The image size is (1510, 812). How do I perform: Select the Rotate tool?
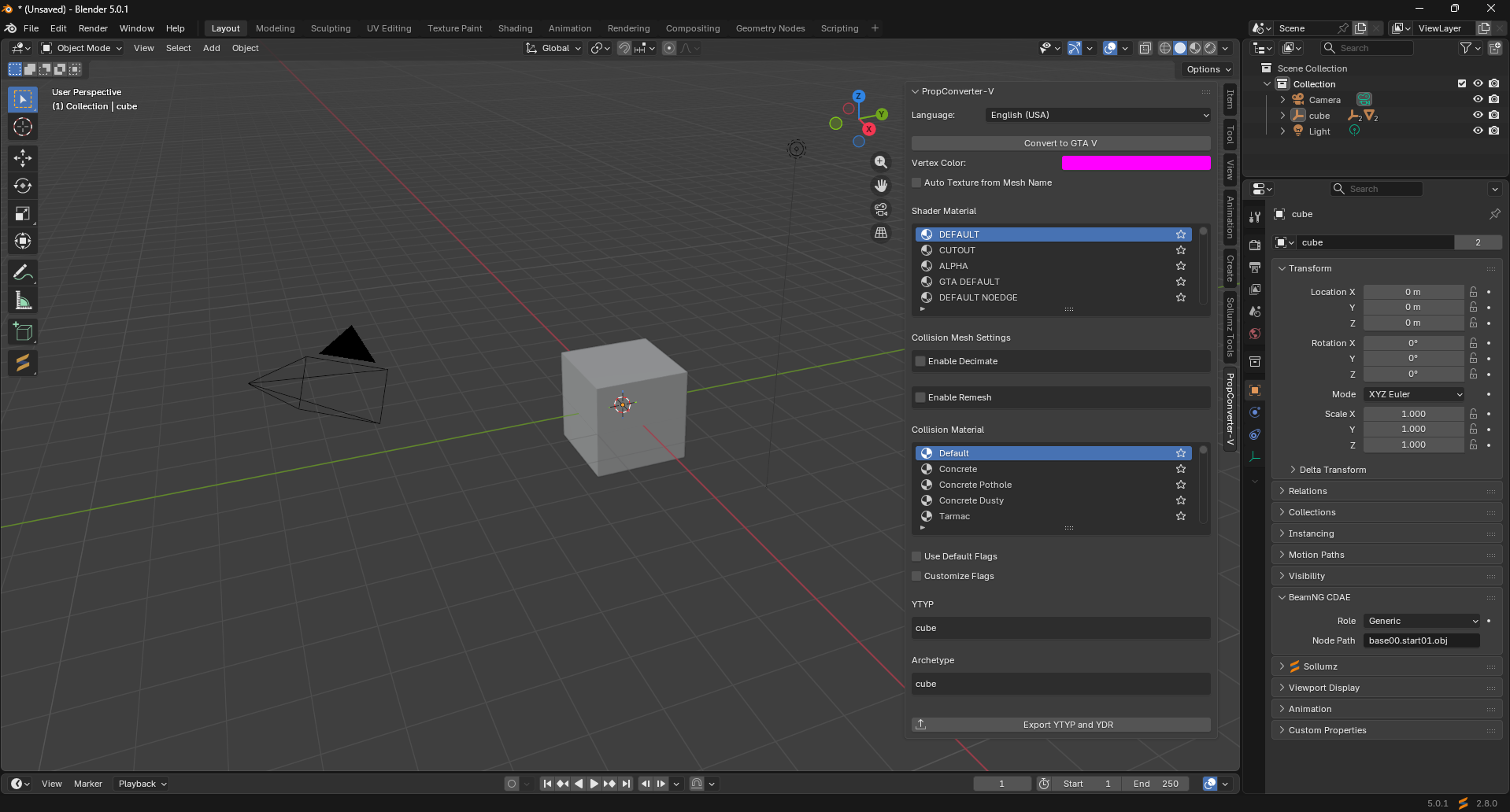point(23,186)
